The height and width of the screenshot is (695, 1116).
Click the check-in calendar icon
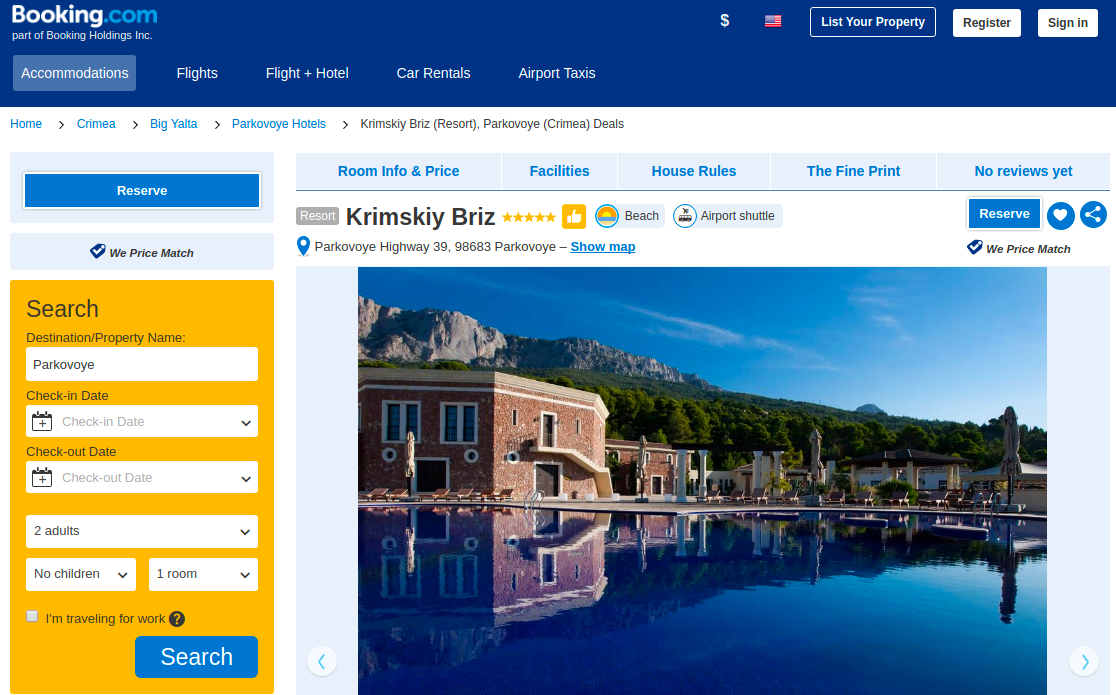tap(42, 422)
